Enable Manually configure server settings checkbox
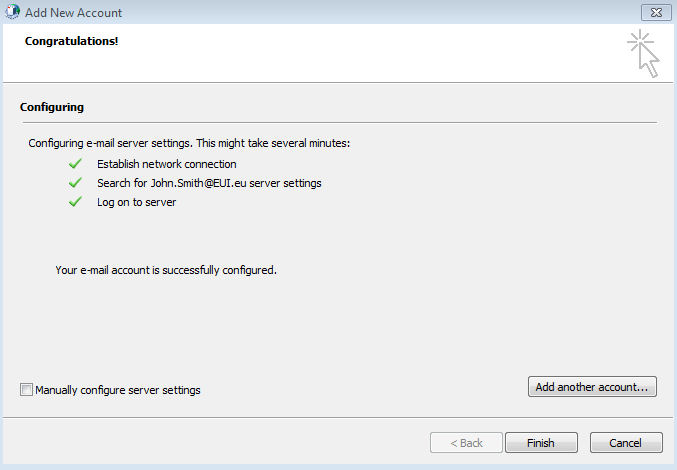Screen dimensions: 677x470 (x=26, y=390)
